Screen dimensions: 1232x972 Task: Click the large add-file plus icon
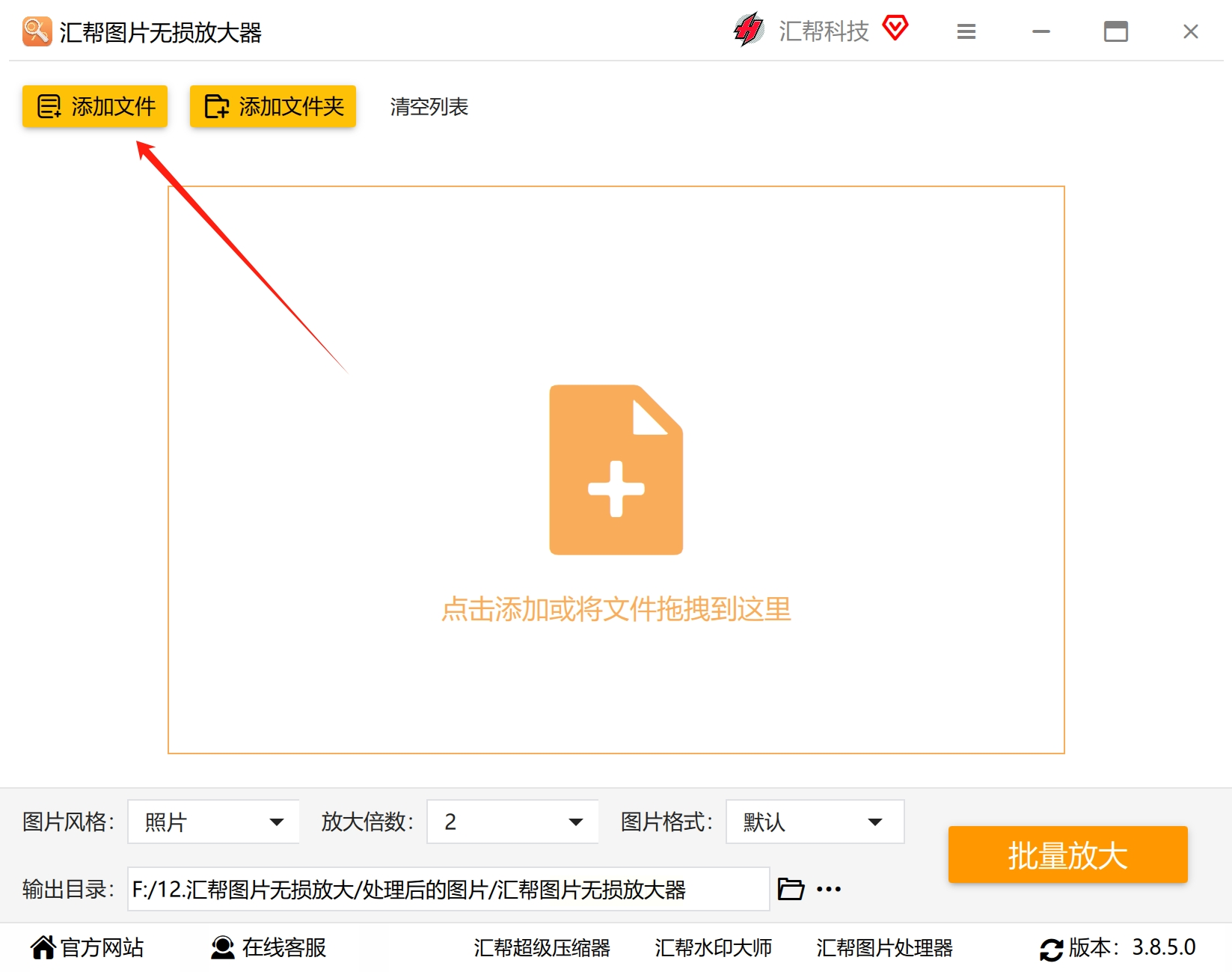tap(616, 470)
